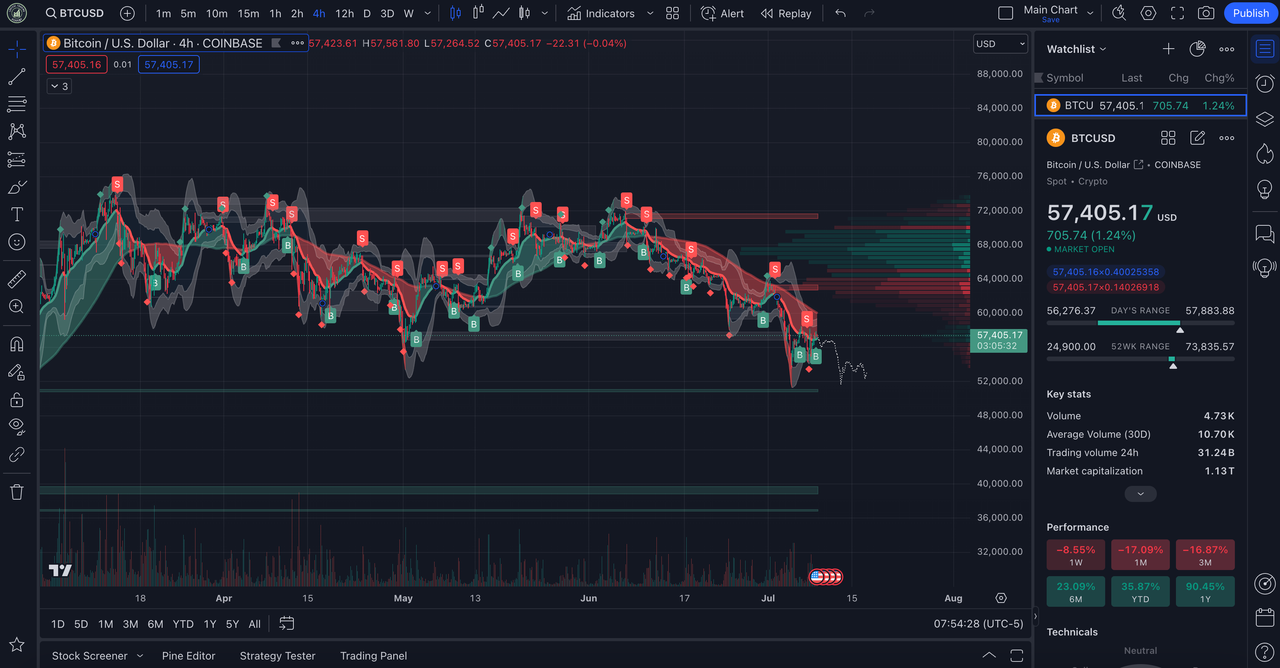This screenshot has height=668, width=1280.
Task: Open the Fibonacci tools group
Action: coord(17,104)
